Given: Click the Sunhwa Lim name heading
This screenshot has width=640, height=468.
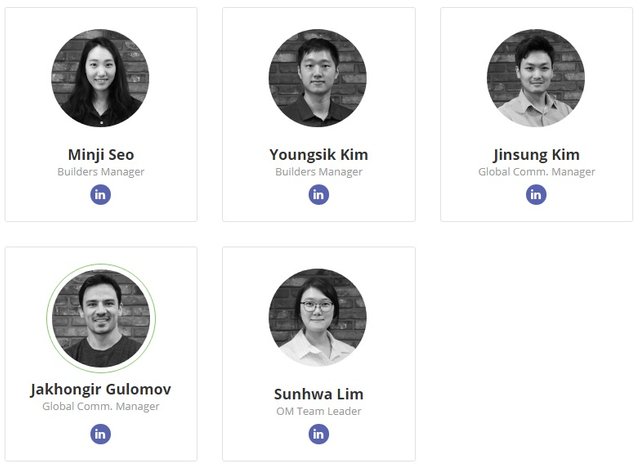Looking at the screenshot, I should [x=318, y=393].
